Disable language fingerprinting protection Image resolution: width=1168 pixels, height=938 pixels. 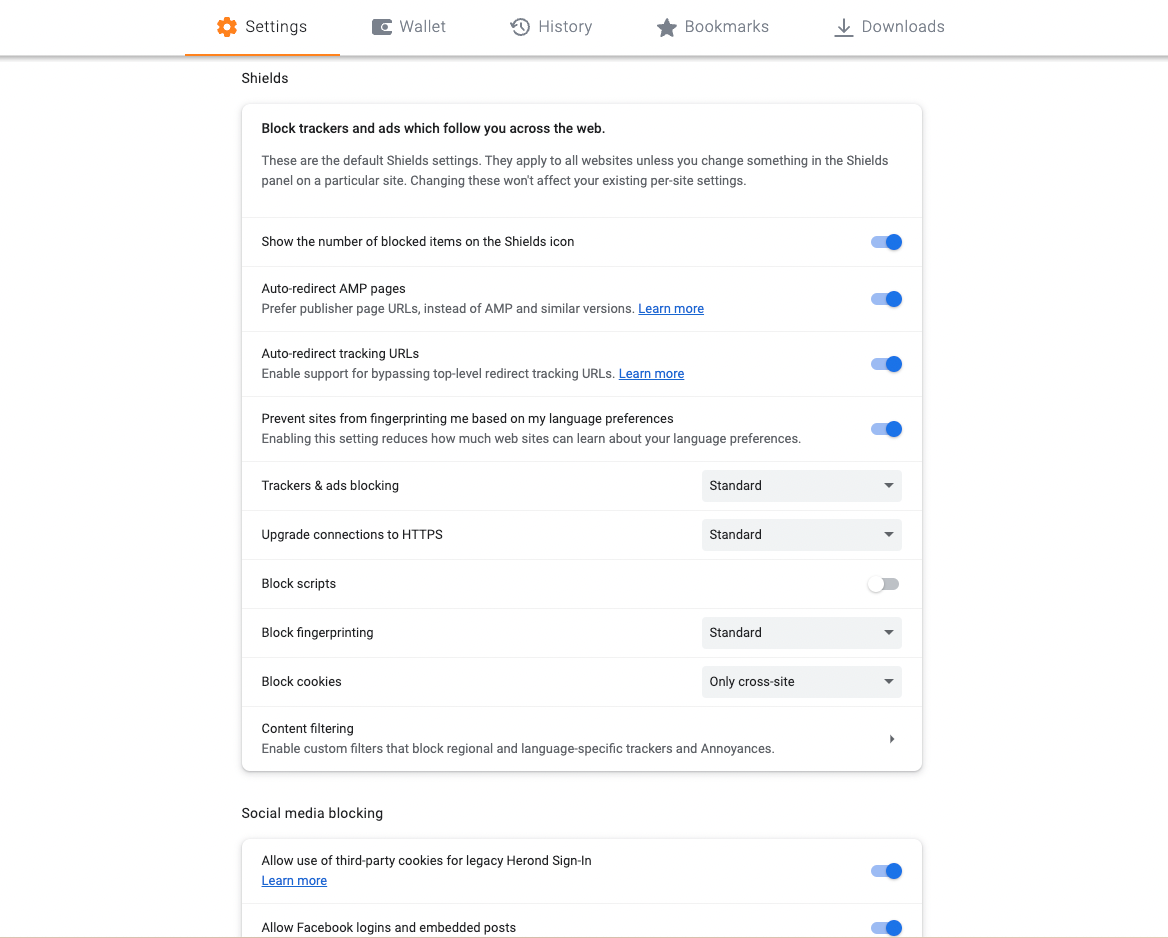click(886, 428)
